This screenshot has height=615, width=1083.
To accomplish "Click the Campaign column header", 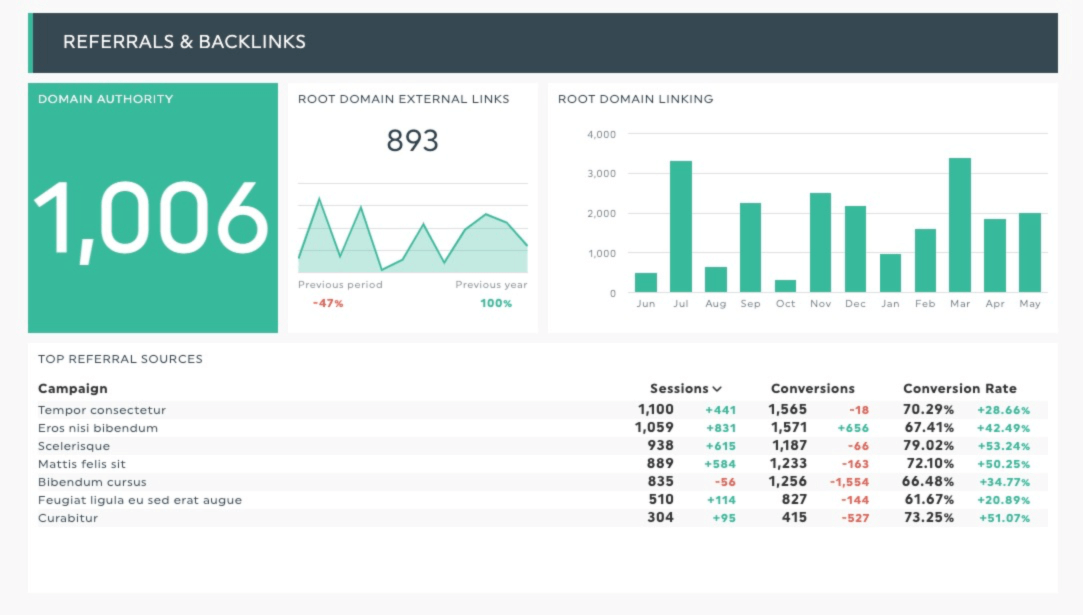I will [73, 388].
